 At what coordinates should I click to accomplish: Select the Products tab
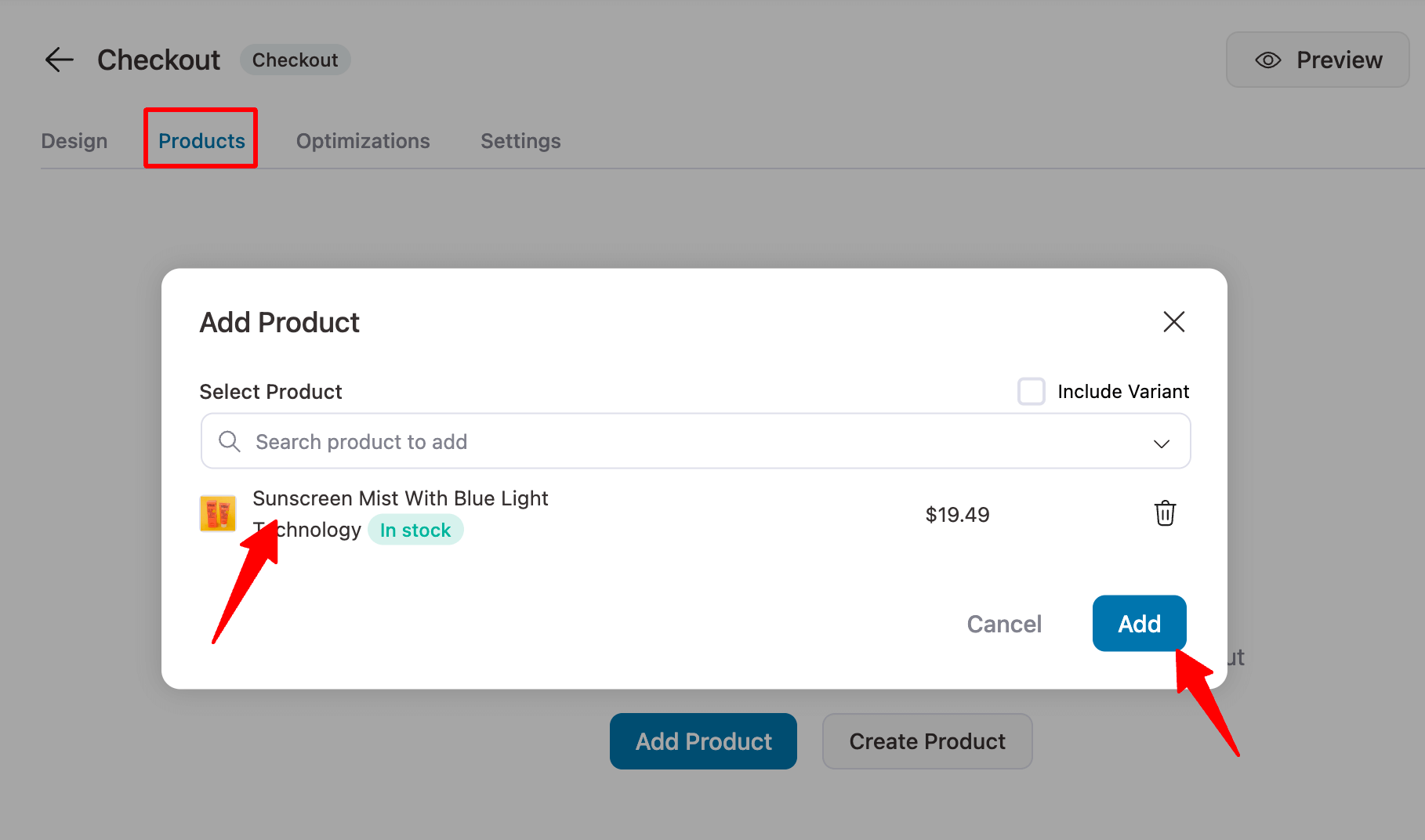click(201, 141)
